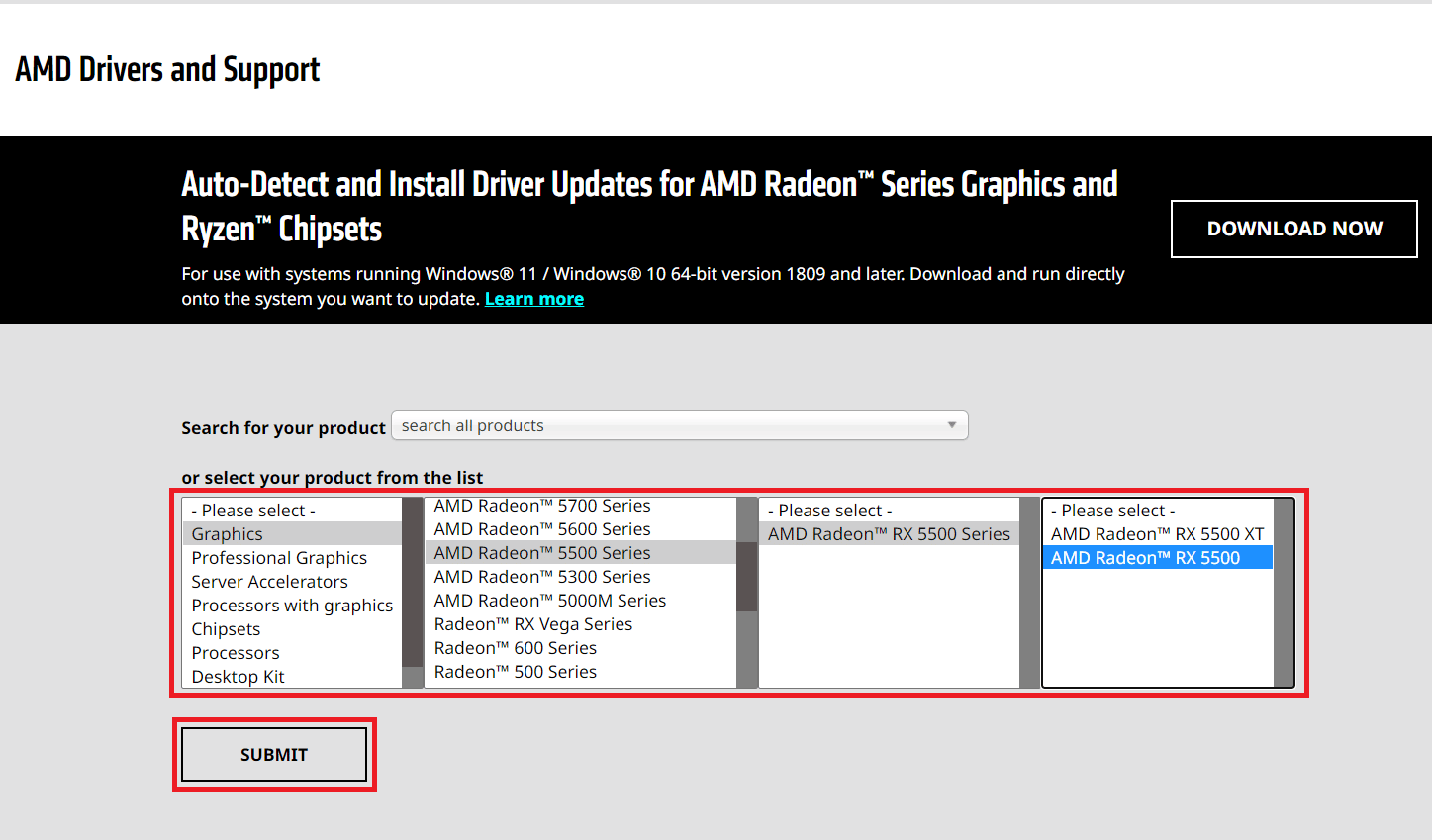Focus the search all products field
1432x840 pixels.
[x=679, y=425]
